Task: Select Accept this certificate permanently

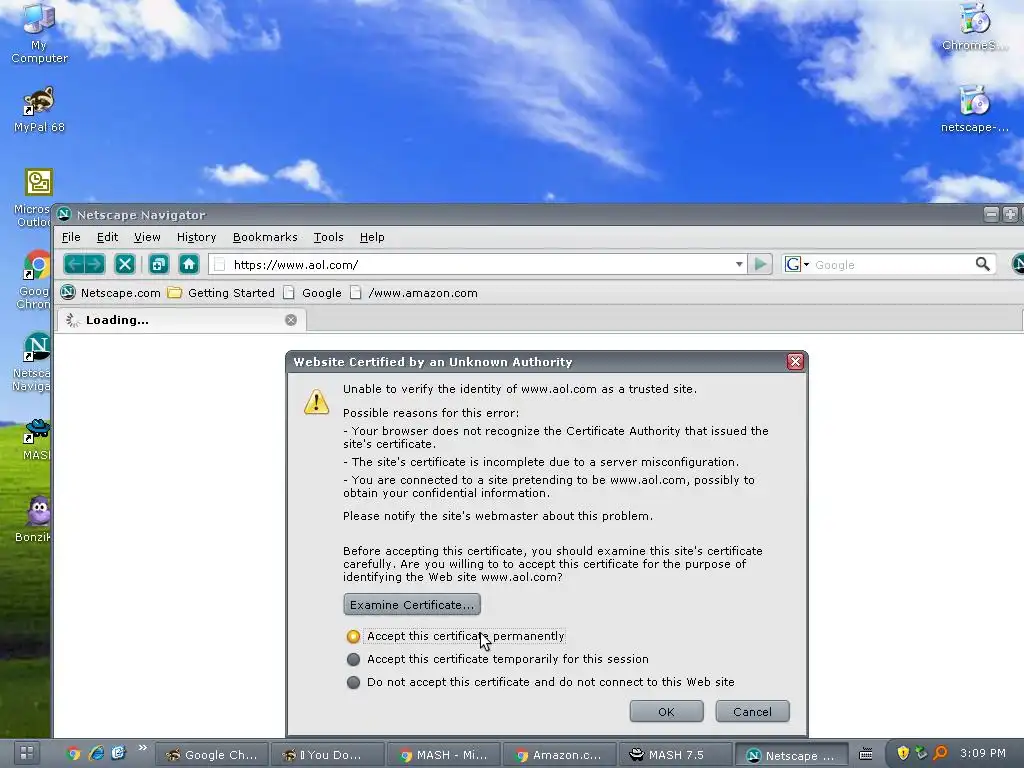Action: click(353, 636)
